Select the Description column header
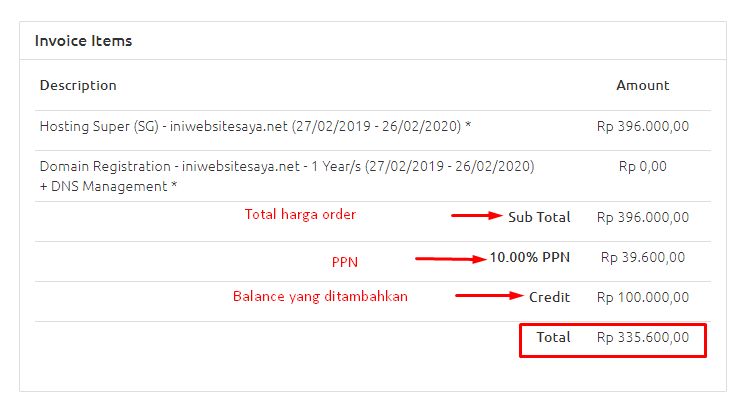 78,85
